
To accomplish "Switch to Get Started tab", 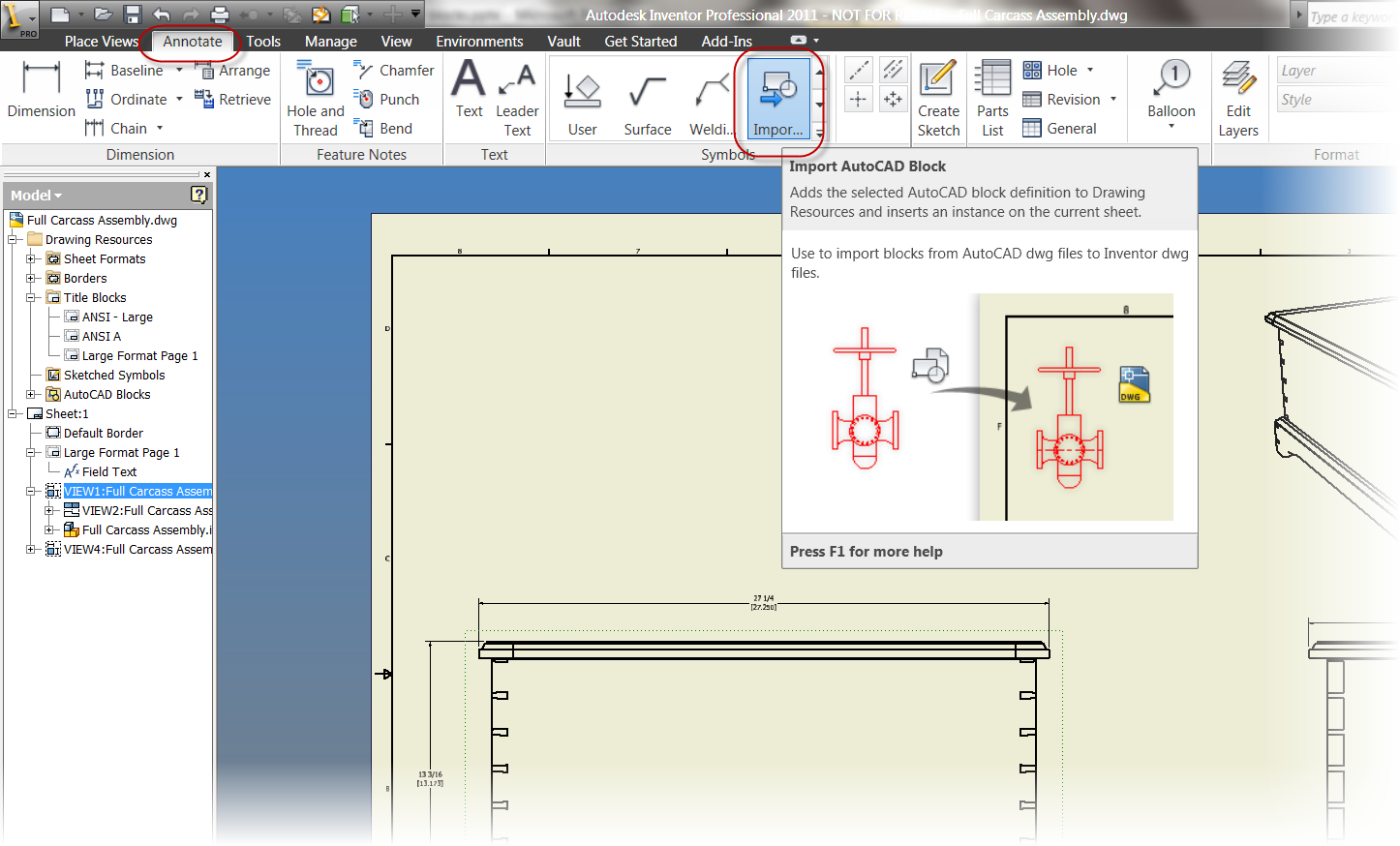I will tap(641, 41).
